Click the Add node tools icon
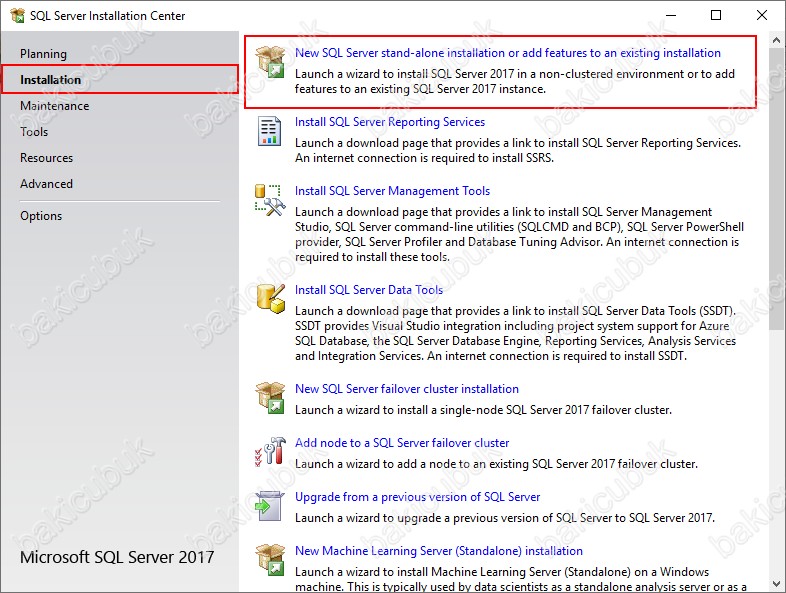786x593 pixels. pos(270,451)
